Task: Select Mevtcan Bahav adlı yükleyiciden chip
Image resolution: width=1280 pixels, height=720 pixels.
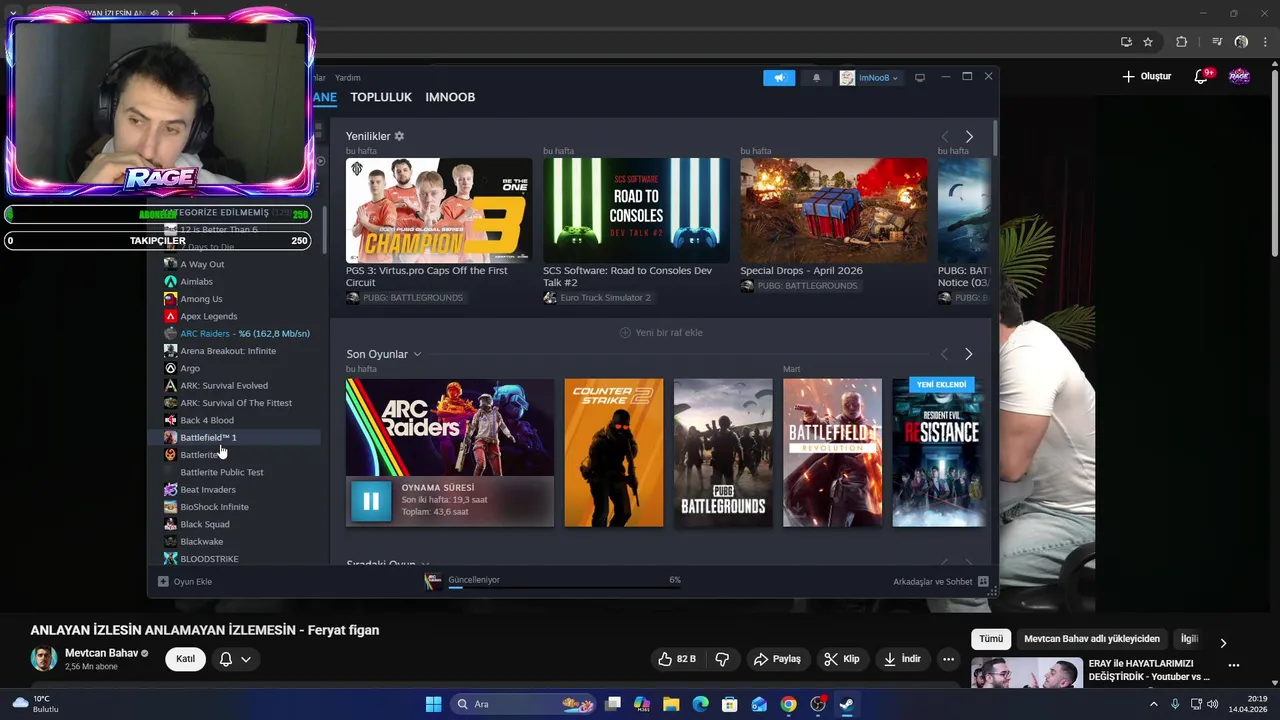Action: click(x=1092, y=639)
